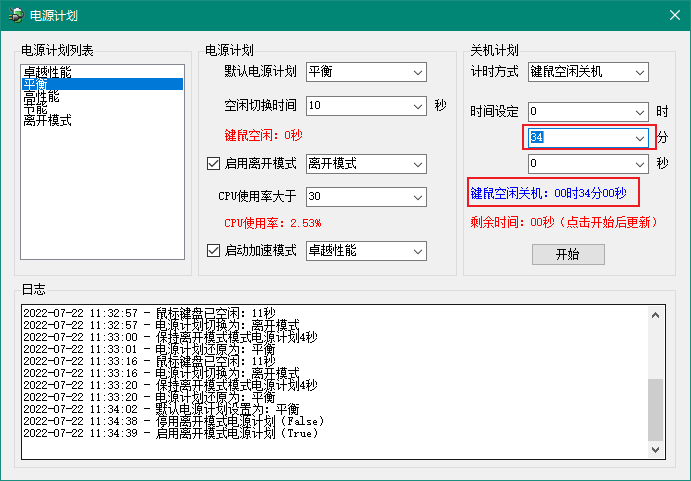Viewport: 691px width, 481px height.
Task: Click the log scrollbar down arrow
Action: 655,449
